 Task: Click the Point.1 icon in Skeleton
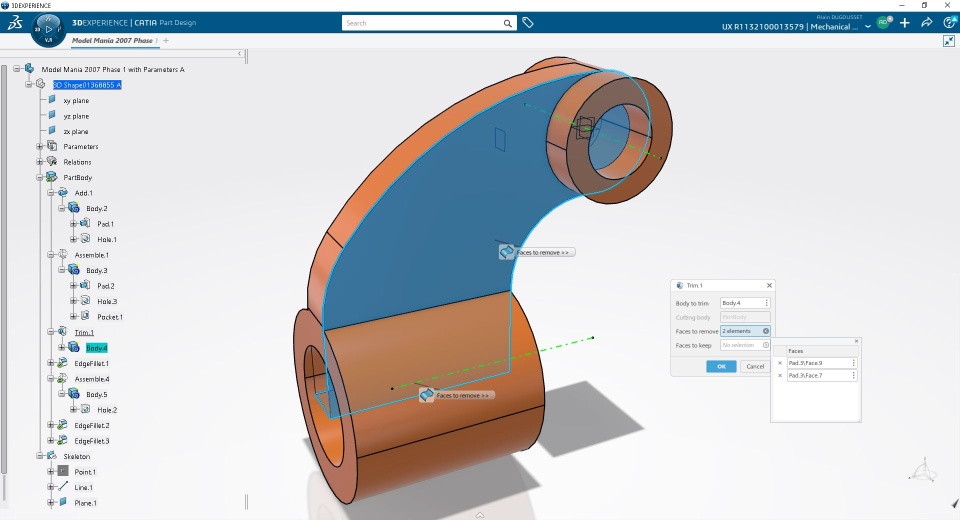(63, 471)
